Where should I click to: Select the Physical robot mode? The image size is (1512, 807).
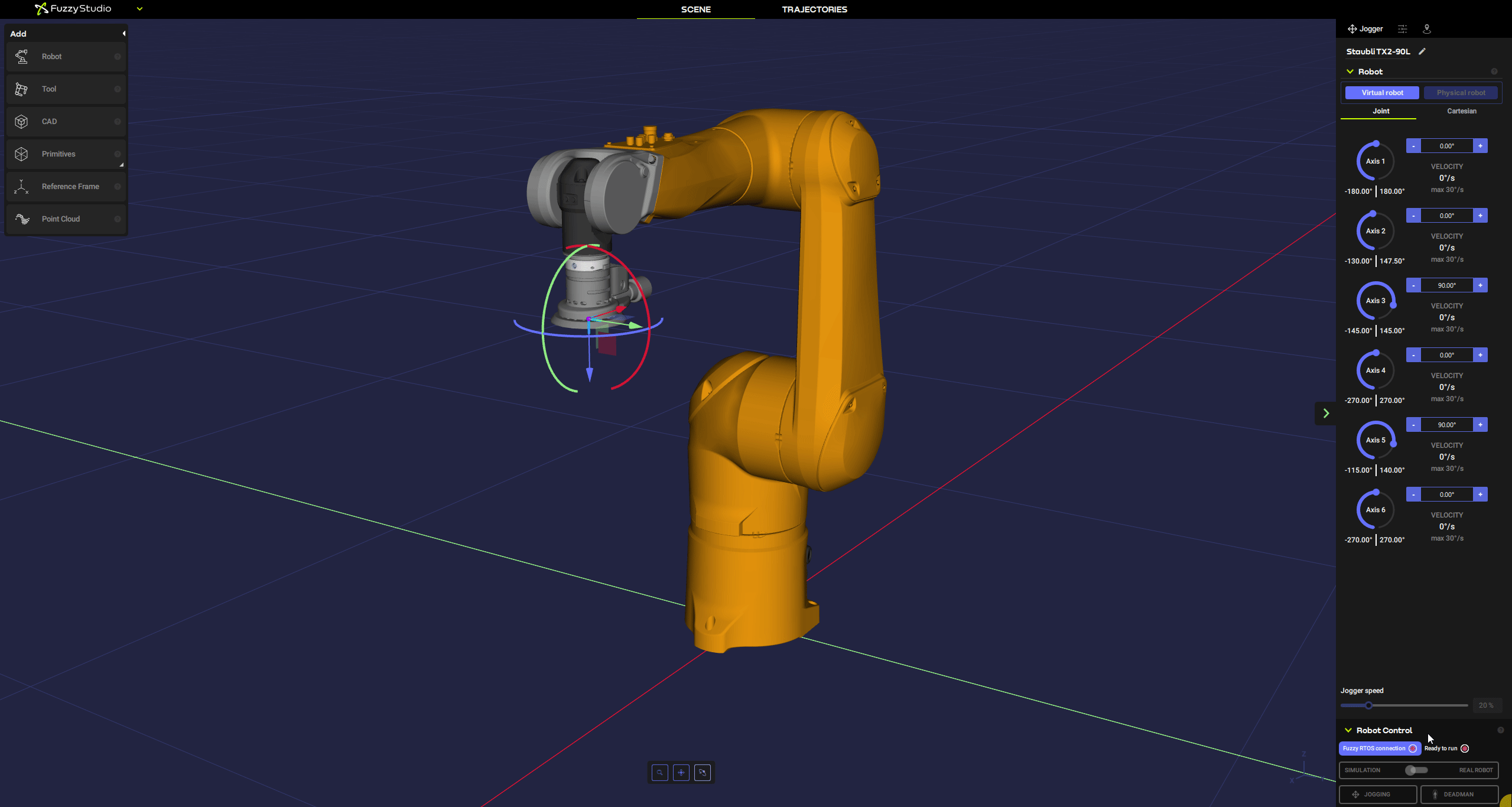[1461, 93]
